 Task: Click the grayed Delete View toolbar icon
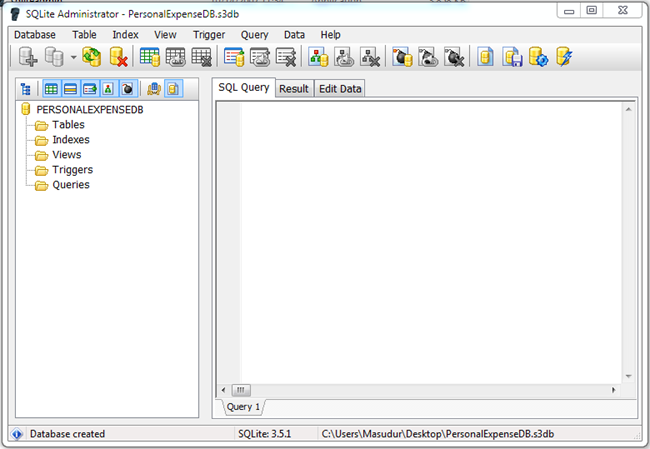point(370,56)
